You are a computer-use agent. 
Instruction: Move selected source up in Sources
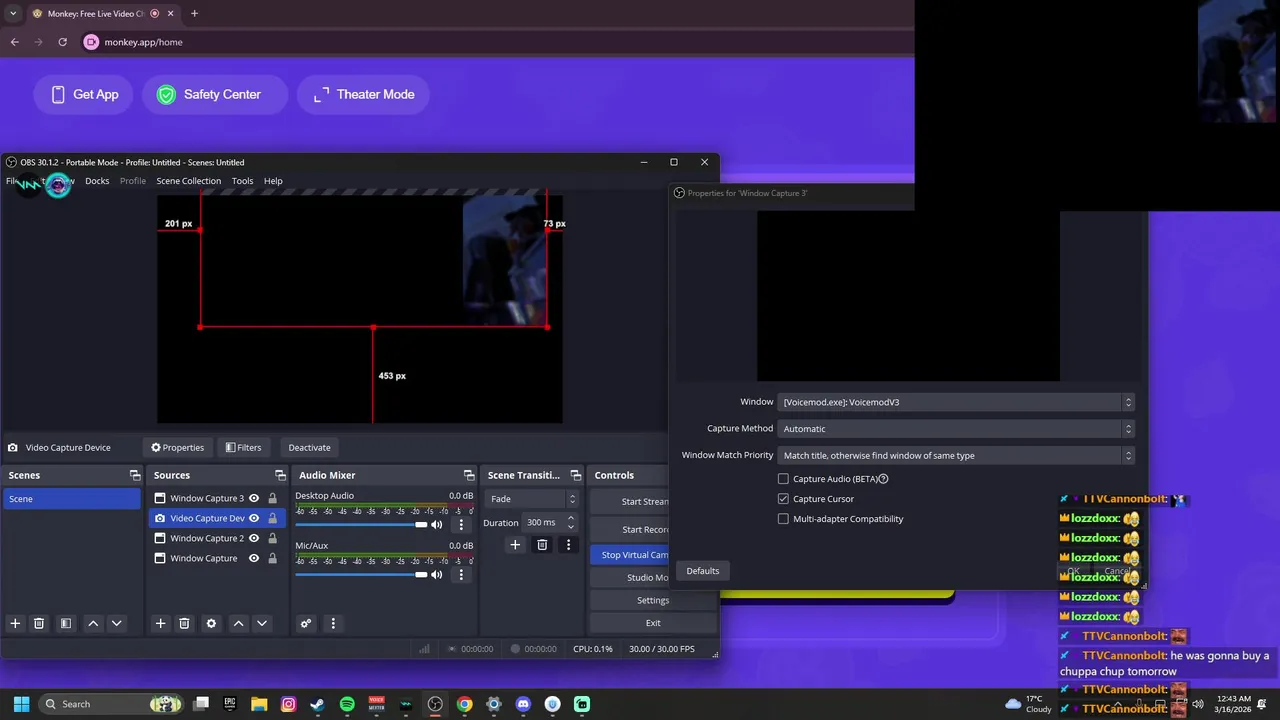238,623
